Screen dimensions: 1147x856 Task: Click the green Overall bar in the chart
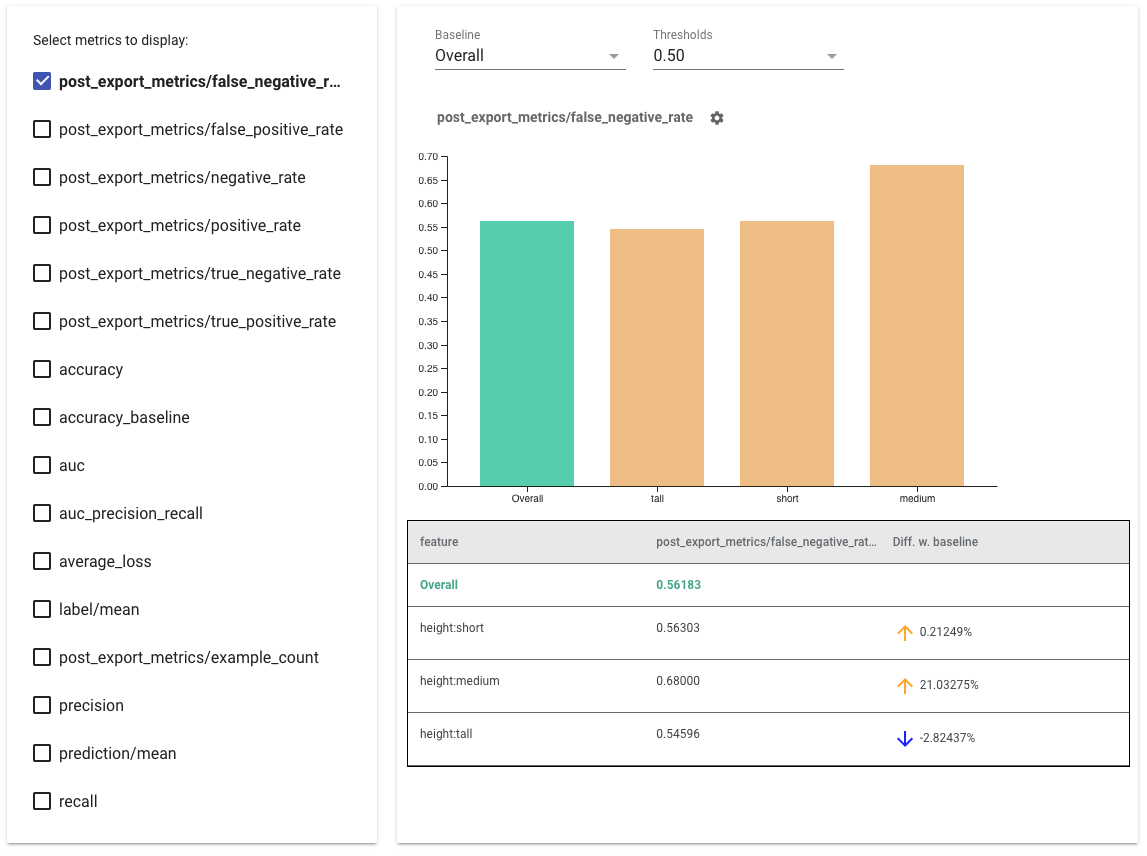pos(527,350)
